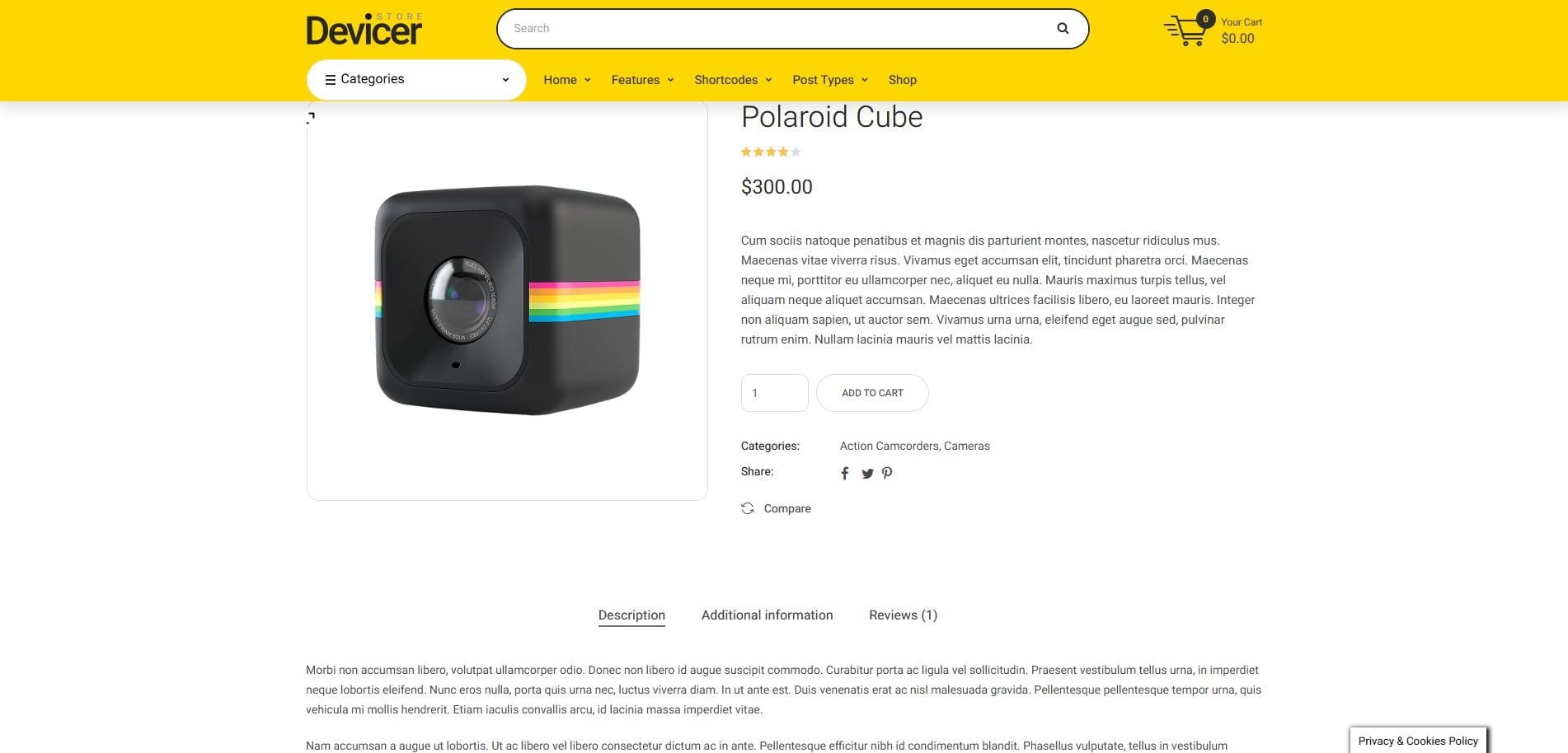Image resolution: width=1568 pixels, height=753 pixels.
Task: Share product on Facebook
Action: point(844,473)
